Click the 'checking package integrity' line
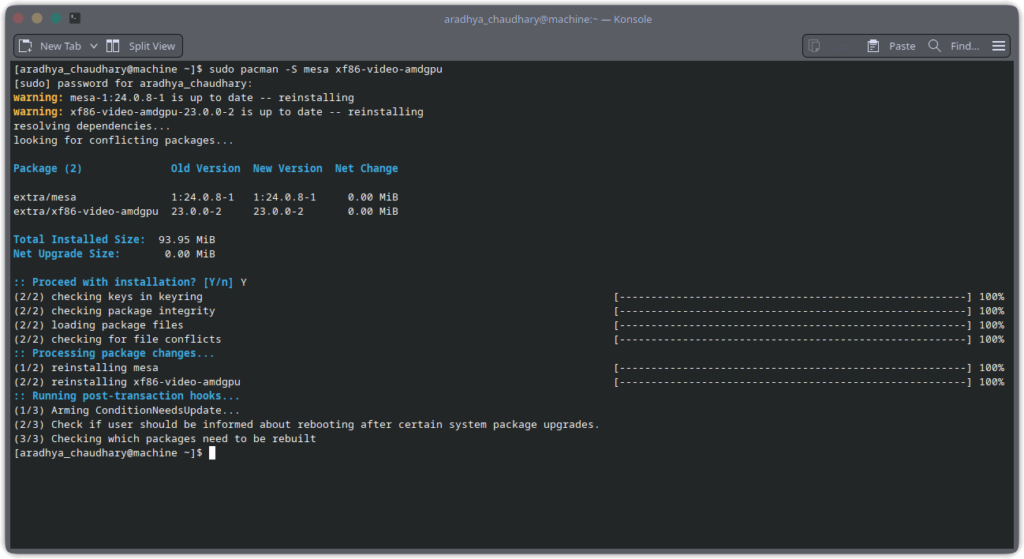The width and height of the screenshot is (1024, 559). coord(114,311)
